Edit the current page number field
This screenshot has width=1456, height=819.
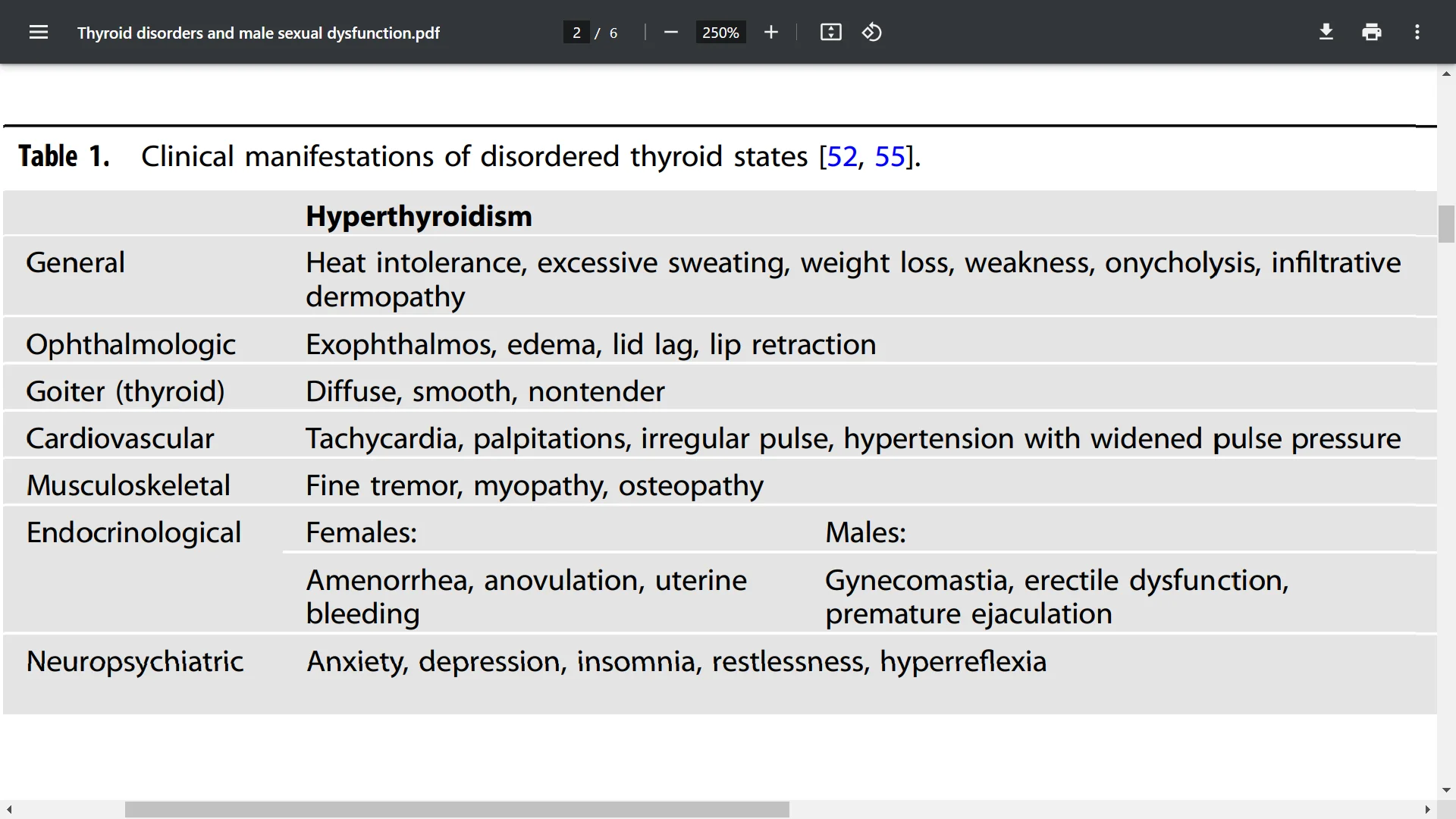(x=576, y=33)
